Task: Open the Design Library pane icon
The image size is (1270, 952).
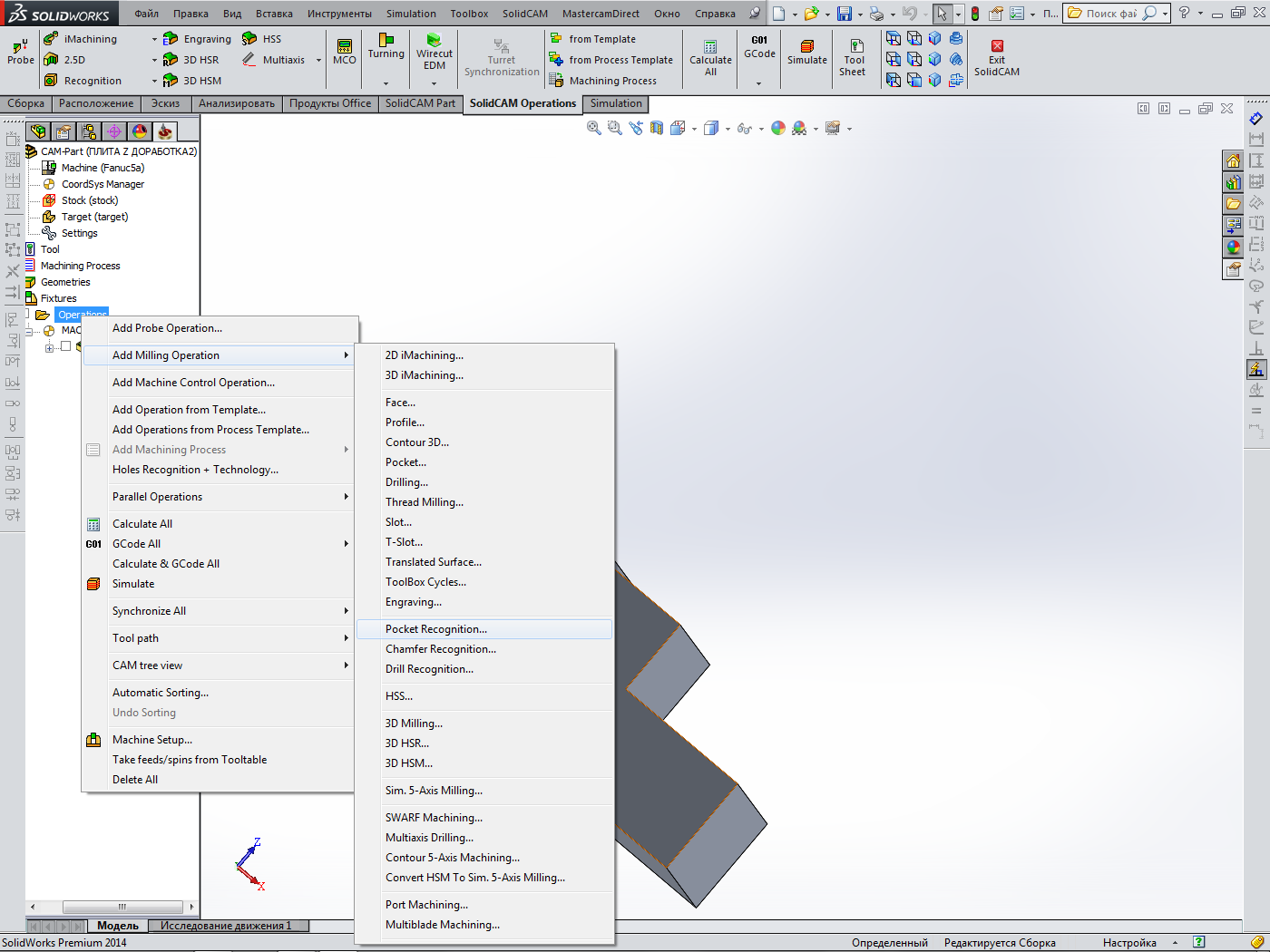Action: click(x=1233, y=182)
